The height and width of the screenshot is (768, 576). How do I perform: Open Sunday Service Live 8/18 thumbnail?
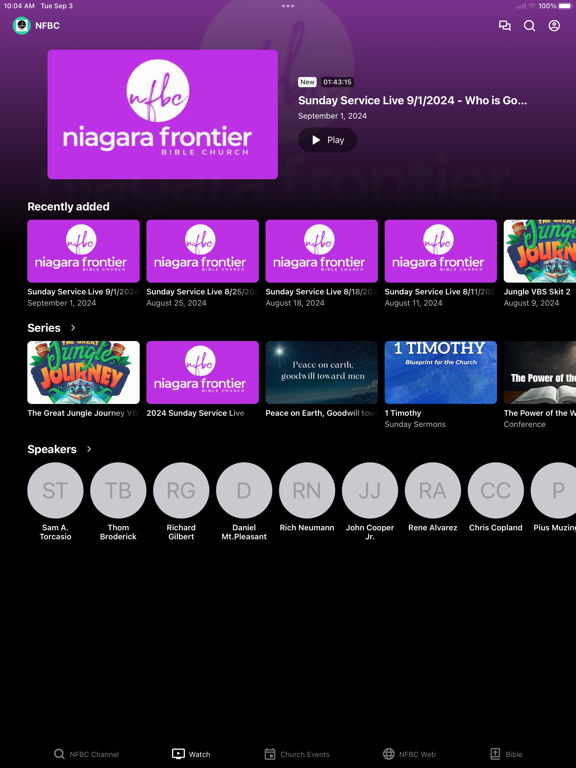pyautogui.click(x=321, y=251)
